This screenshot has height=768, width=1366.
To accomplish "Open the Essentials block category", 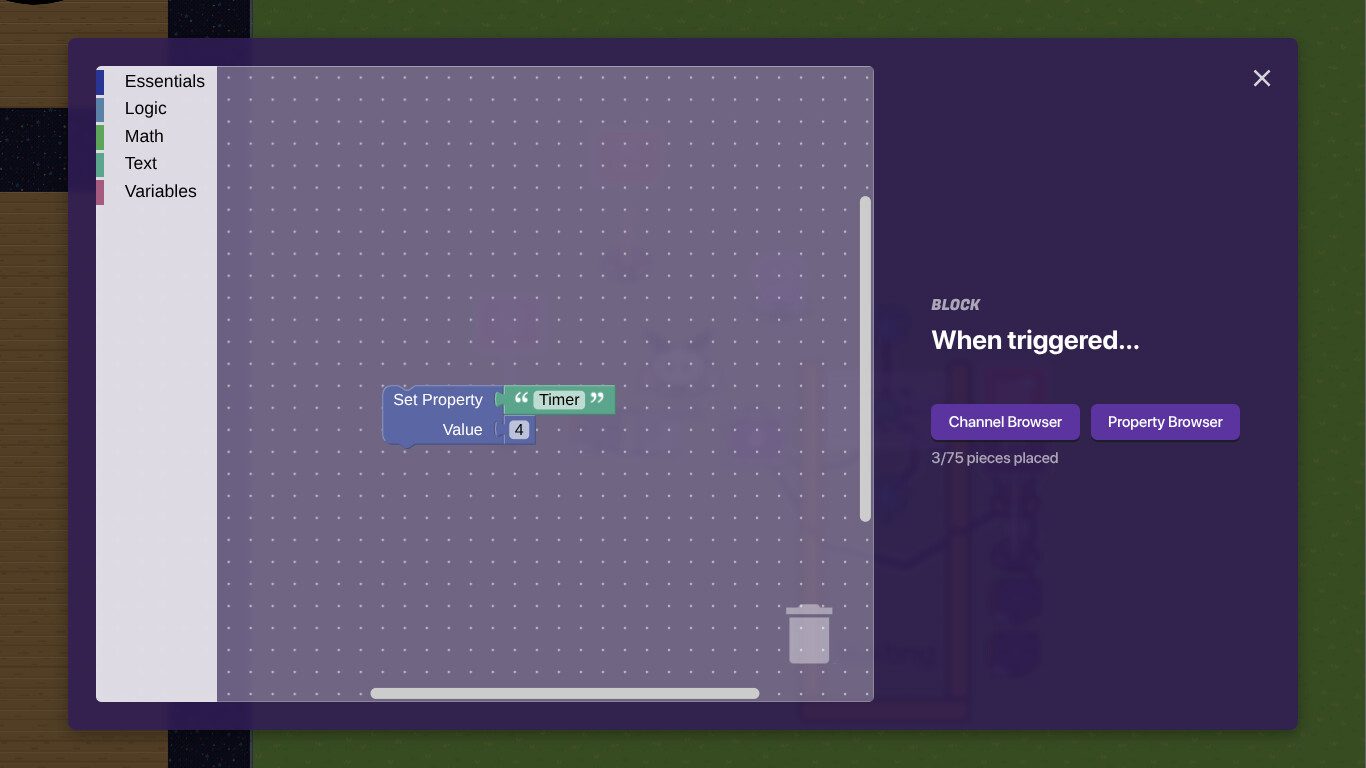I will click(x=164, y=82).
